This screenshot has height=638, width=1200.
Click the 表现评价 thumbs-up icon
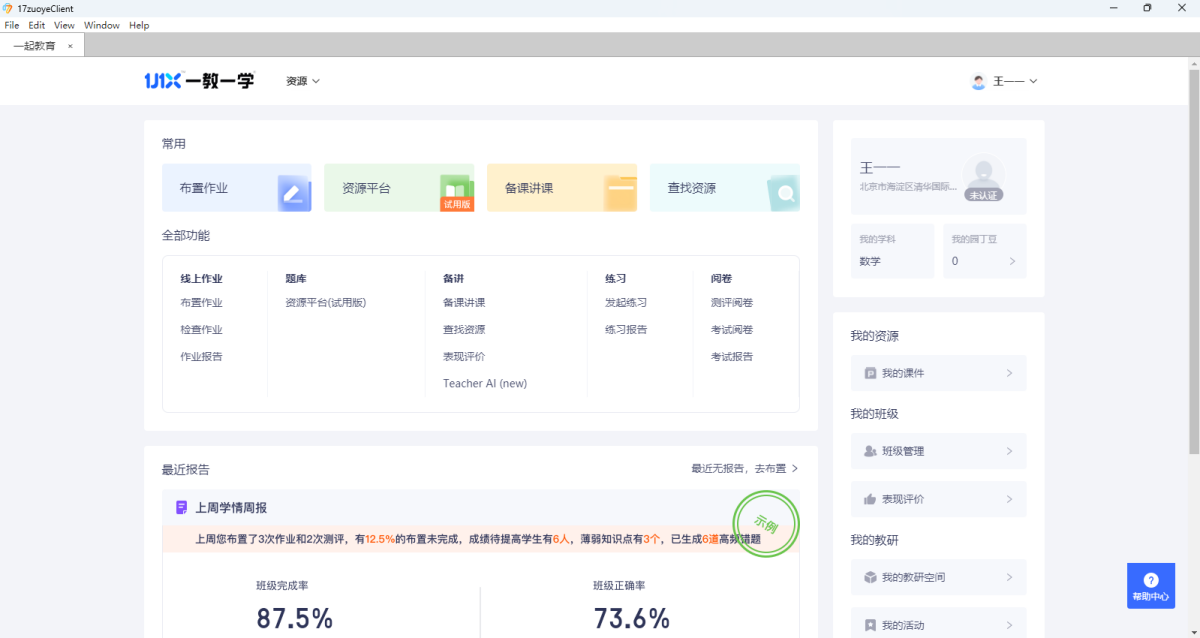870,499
